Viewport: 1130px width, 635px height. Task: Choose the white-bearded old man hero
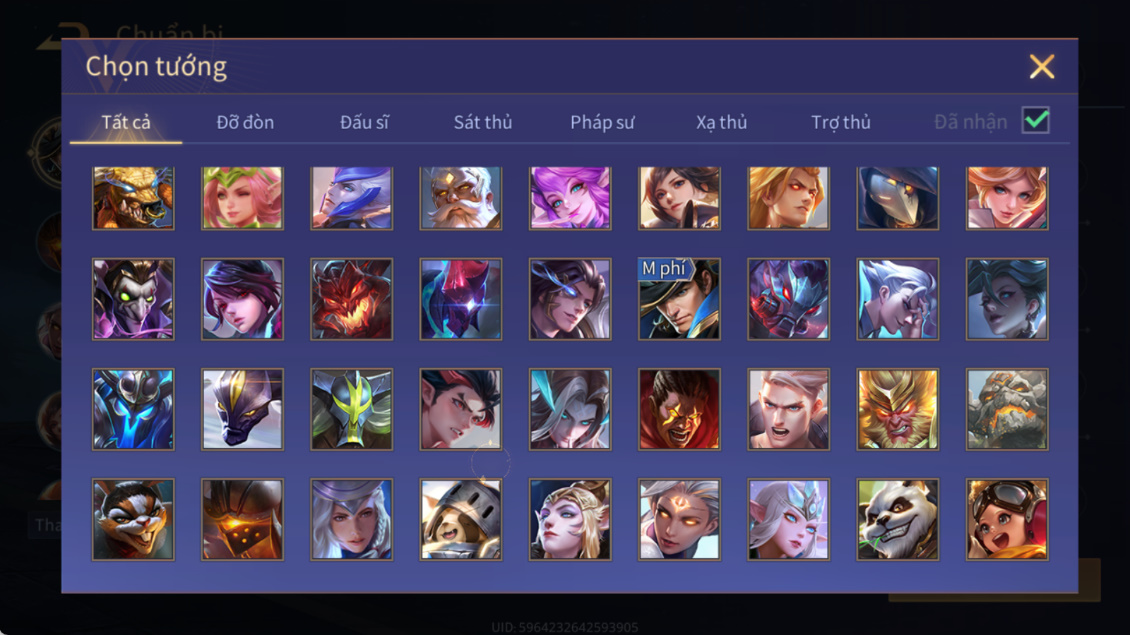pos(461,198)
